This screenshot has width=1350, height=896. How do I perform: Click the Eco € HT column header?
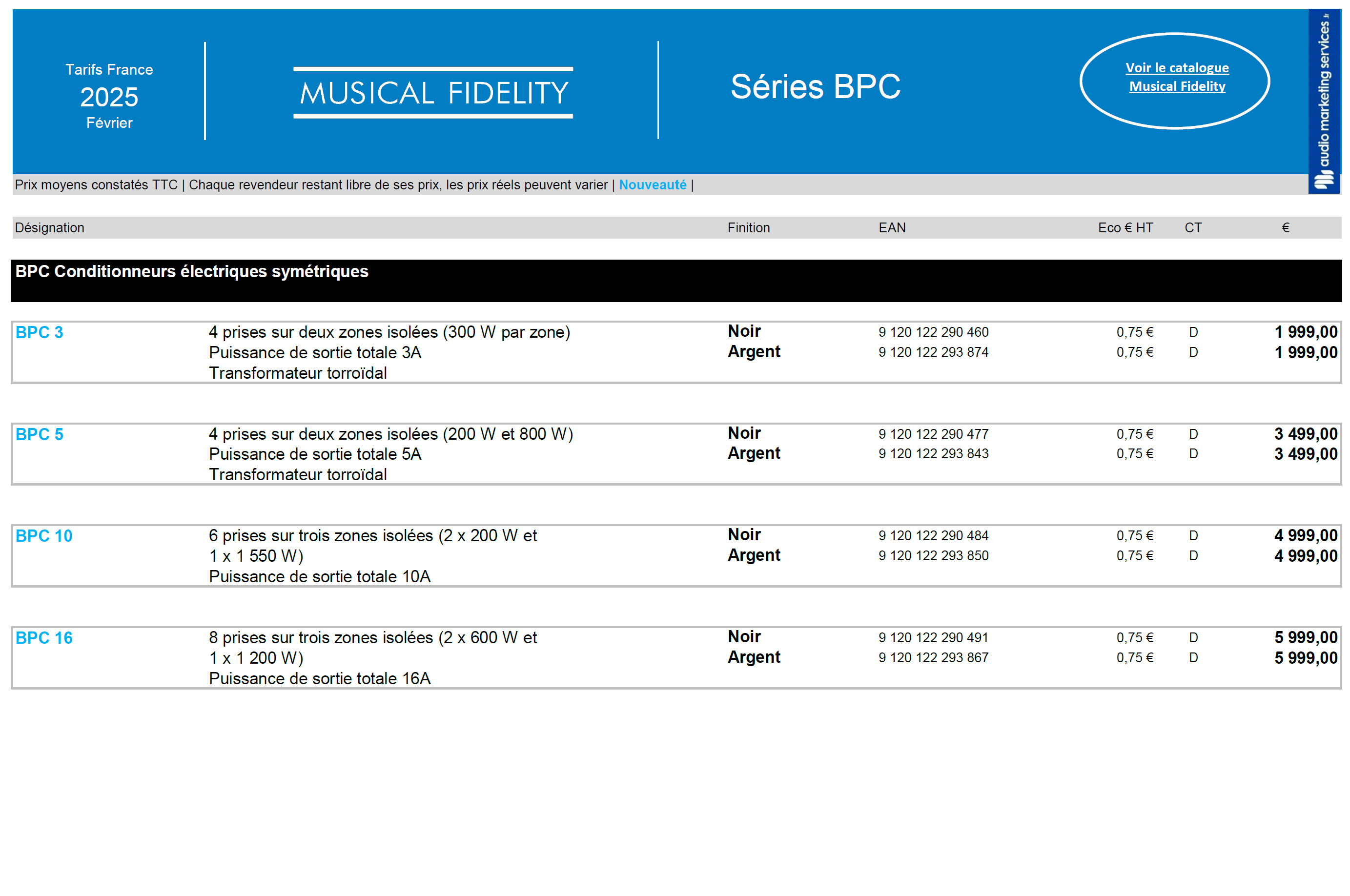click(x=1125, y=227)
